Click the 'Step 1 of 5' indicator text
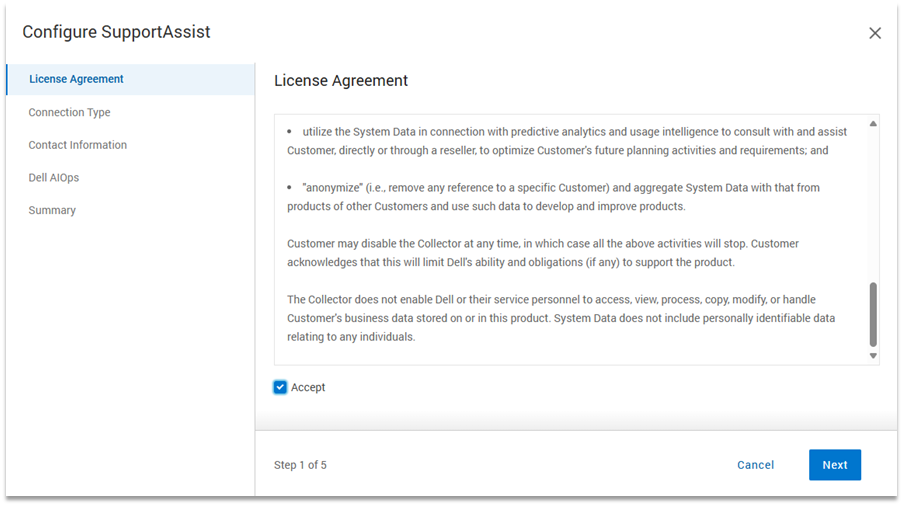 (300, 465)
